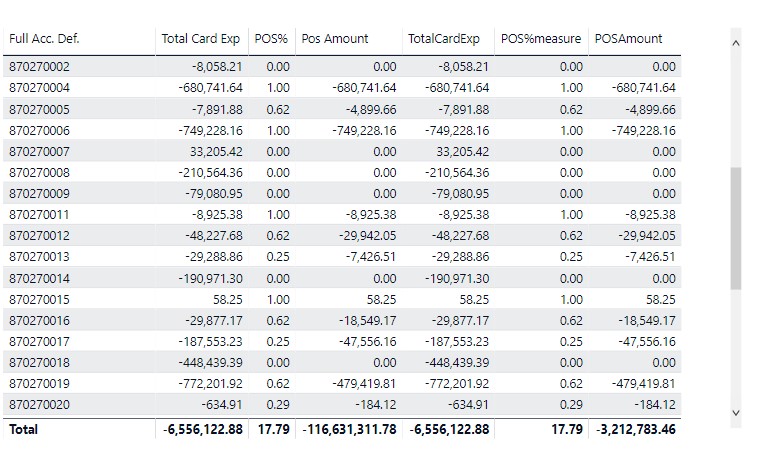761x464 pixels.
Task: Click -29,942.05 in POSAmount column
Action: (646, 235)
